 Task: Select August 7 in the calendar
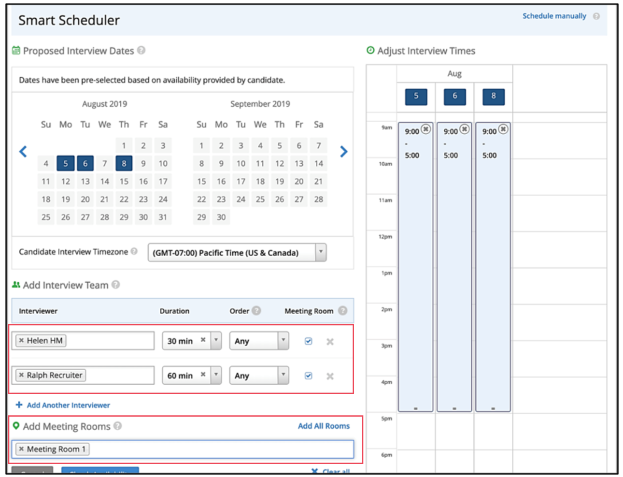[x=104, y=163]
